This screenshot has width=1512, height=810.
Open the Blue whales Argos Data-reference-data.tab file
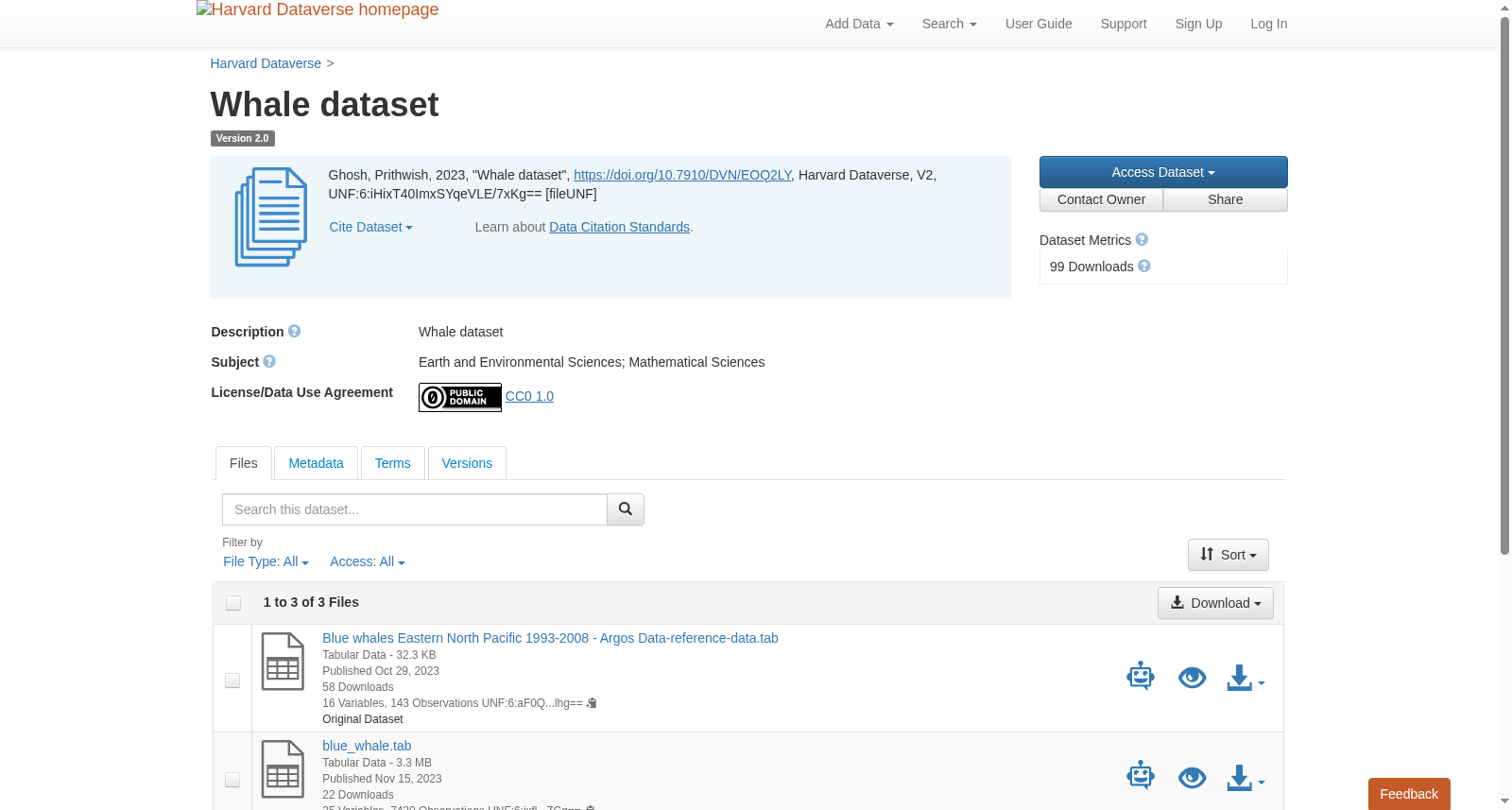click(550, 638)
